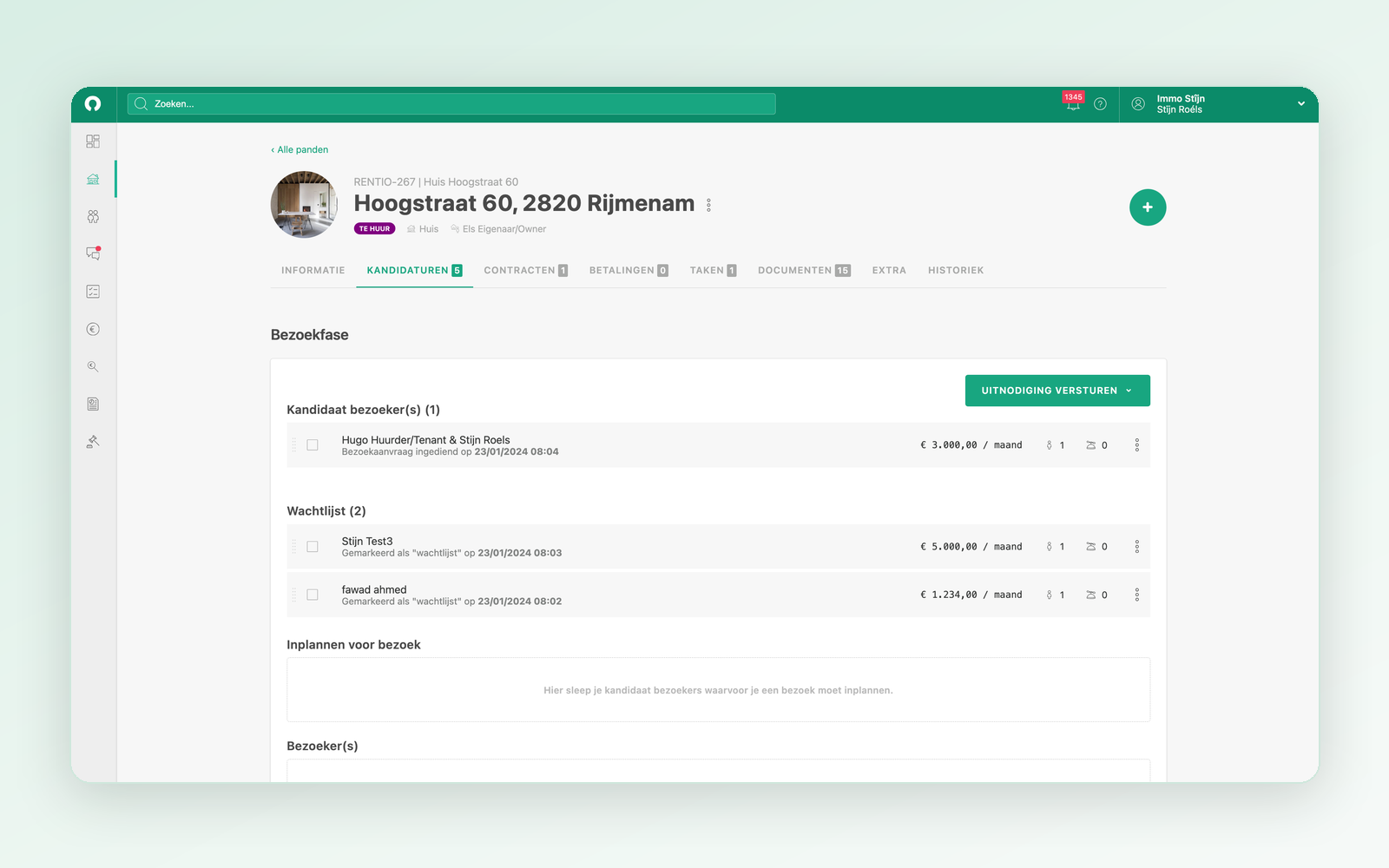Click the € 5.000,00 / maand amount

[971, 547]
